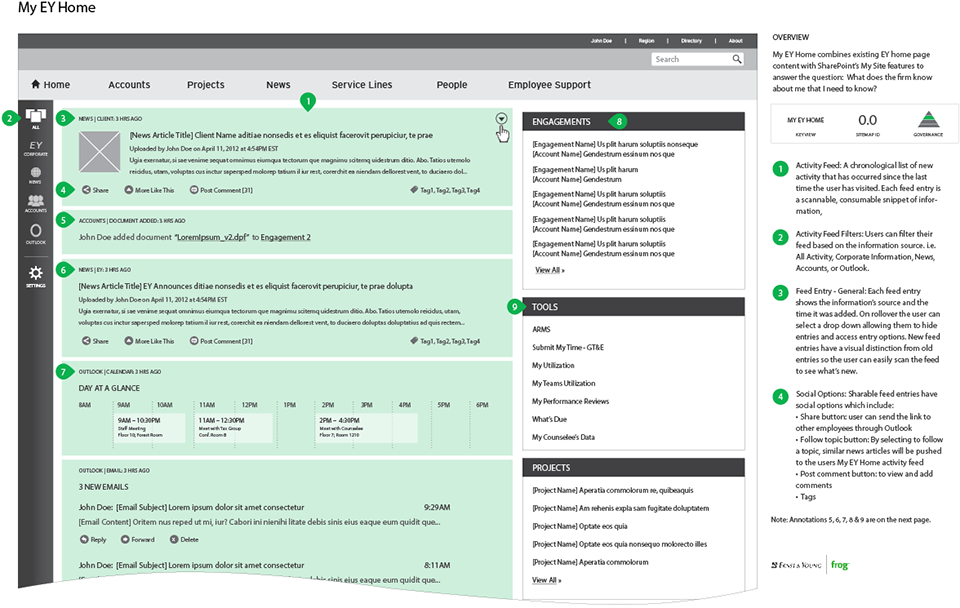Open project 'Optate eos quia nonsequo molorecto illes'
The width and height of the screenshot is (960, 608).
pos(619,544)
